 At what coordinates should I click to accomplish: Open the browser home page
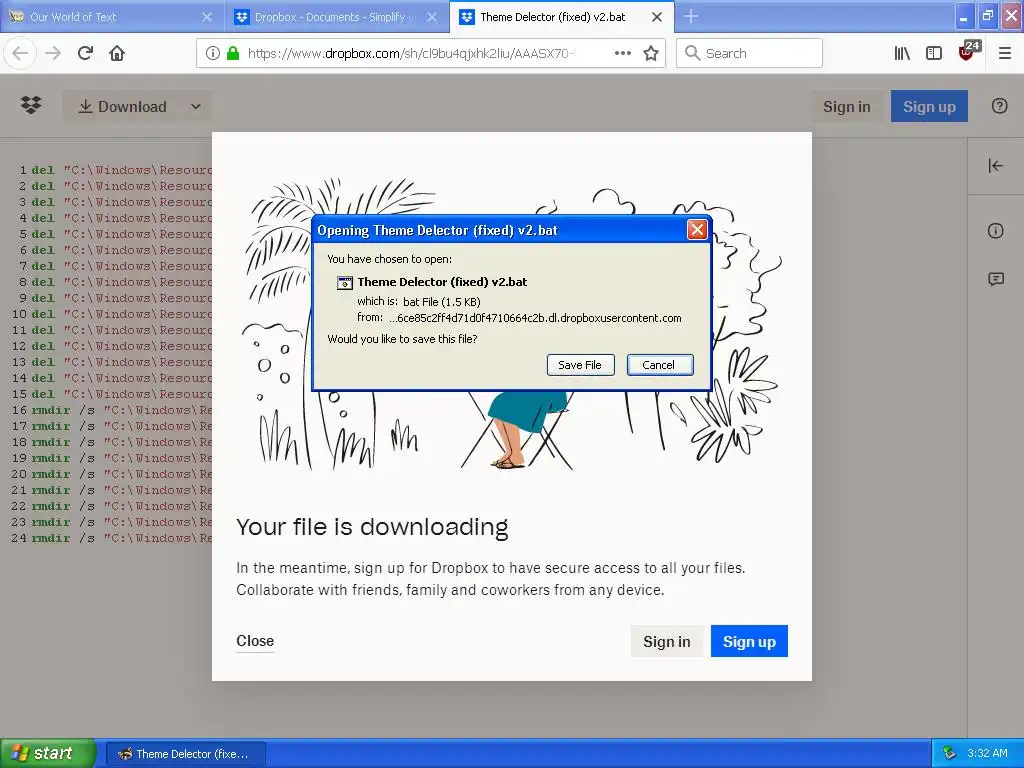(x=117, y=54)
